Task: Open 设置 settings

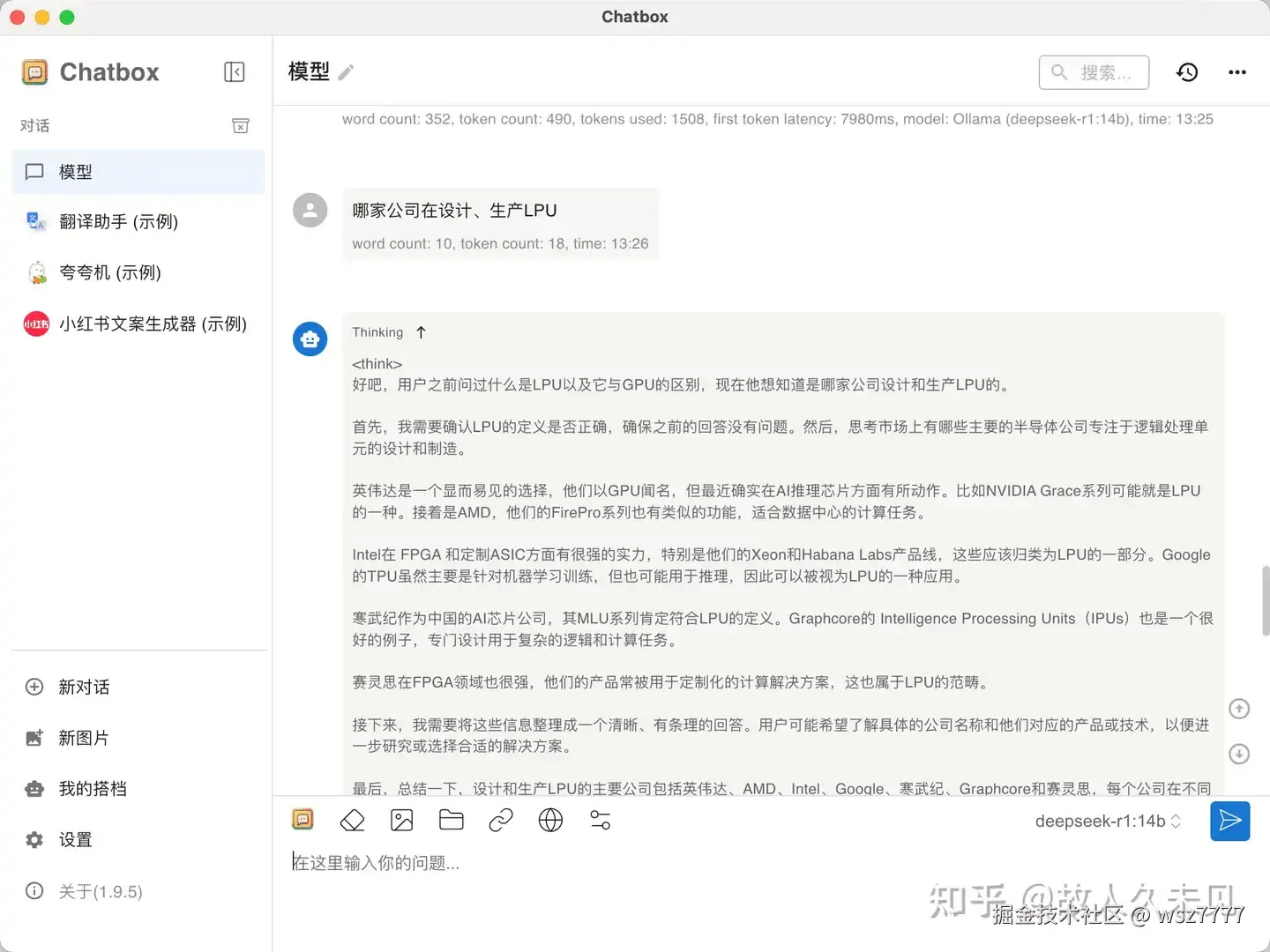Action: tap(138, 840)
